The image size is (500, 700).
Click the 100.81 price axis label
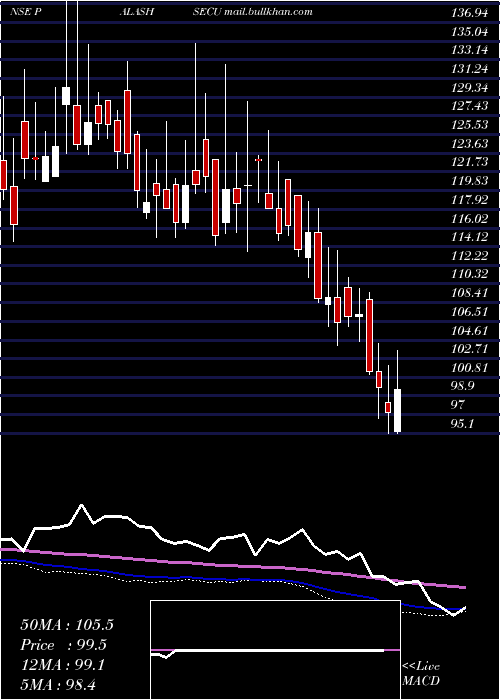pyautogui.click(x=469, y=367)
